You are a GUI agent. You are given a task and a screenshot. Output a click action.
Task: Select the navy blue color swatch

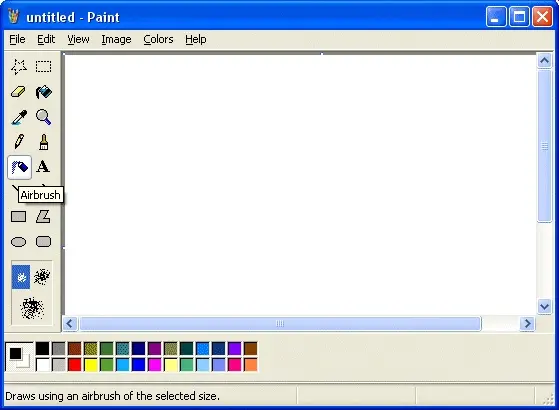(x=139, y=348)
